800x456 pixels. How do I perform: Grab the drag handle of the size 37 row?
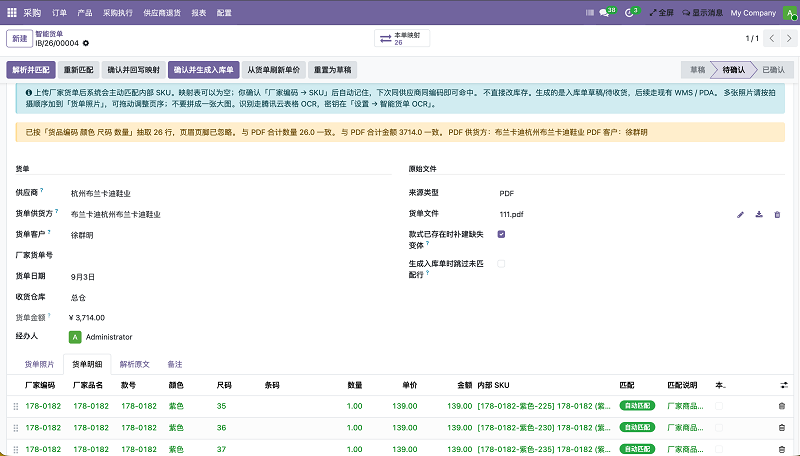[16, 449]
